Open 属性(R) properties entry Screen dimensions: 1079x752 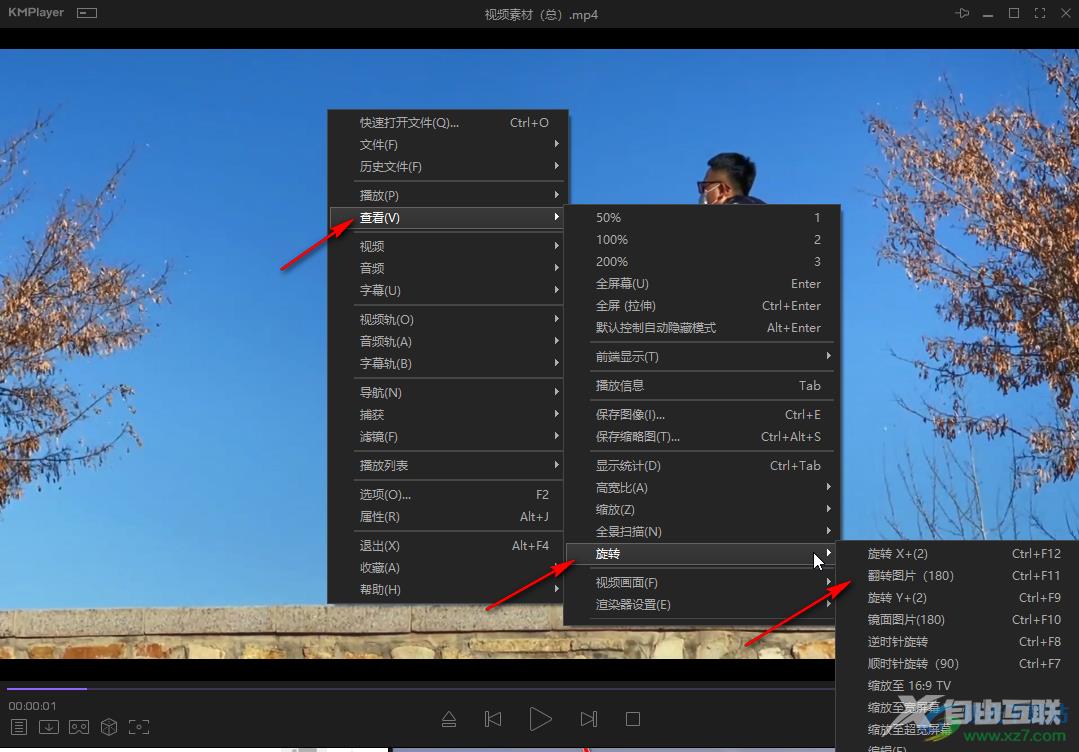coord(446,516)
